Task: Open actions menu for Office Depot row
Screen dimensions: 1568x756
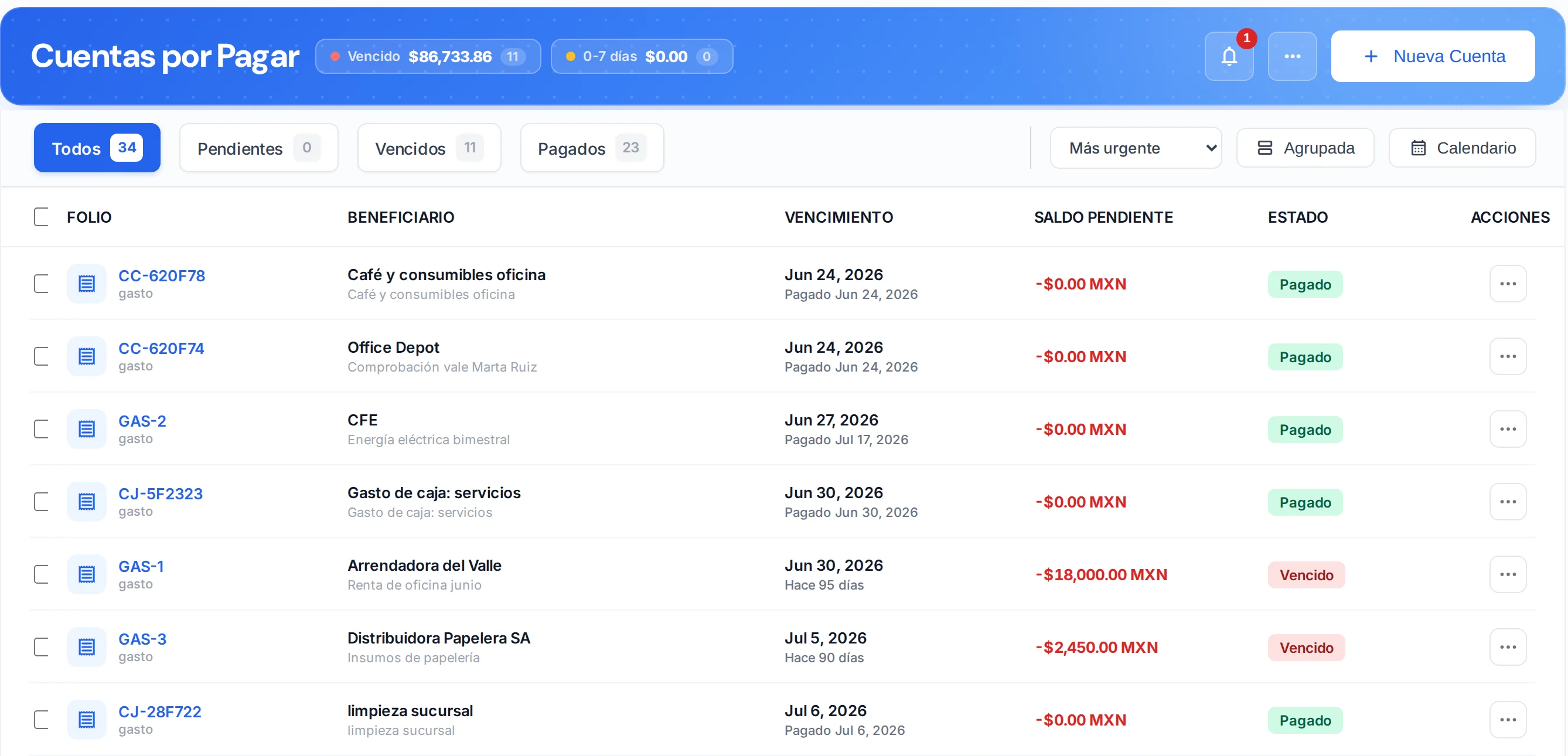Action: coord(1507,356)
